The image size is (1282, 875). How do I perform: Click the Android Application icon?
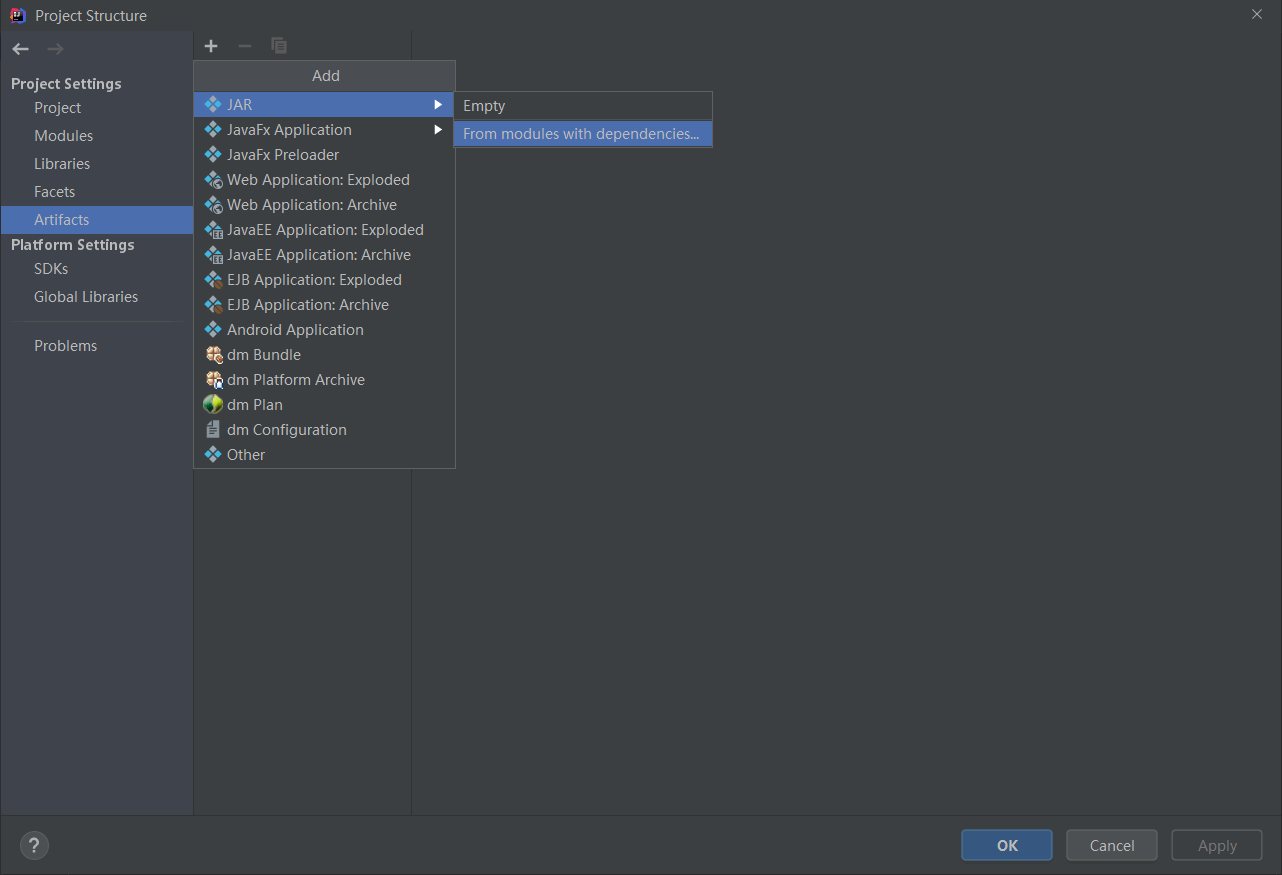(212, 329)
